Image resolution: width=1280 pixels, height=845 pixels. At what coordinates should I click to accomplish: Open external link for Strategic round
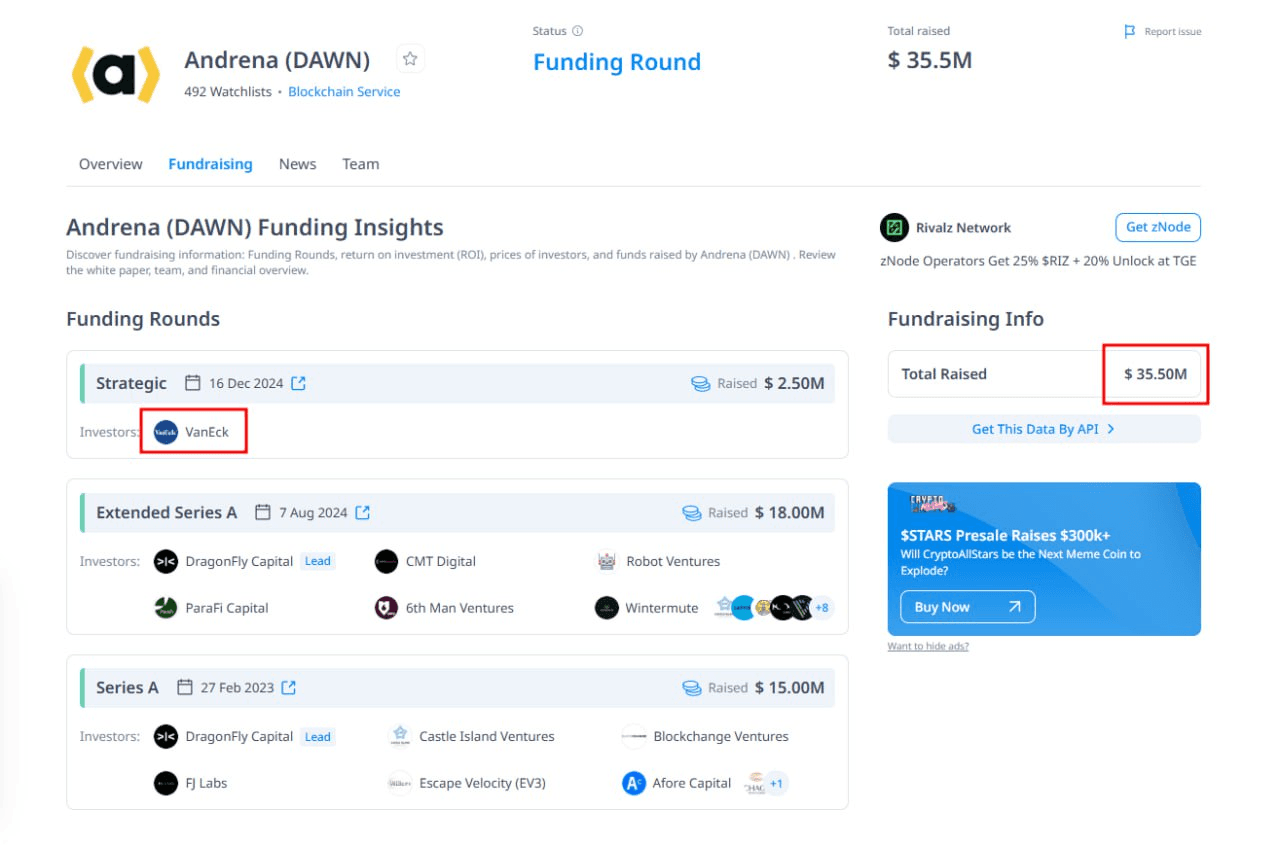298,383
